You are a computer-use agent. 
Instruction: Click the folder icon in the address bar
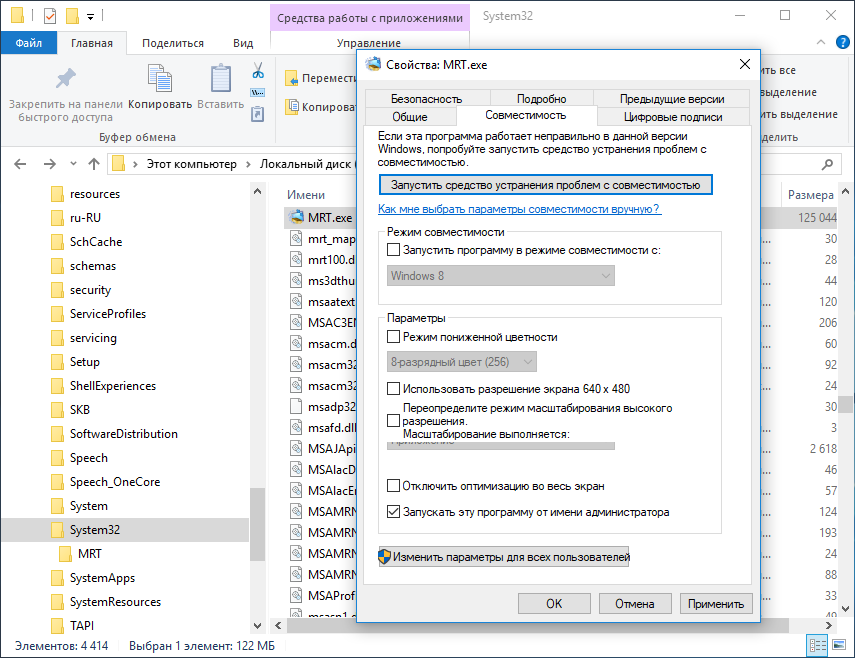118,164
